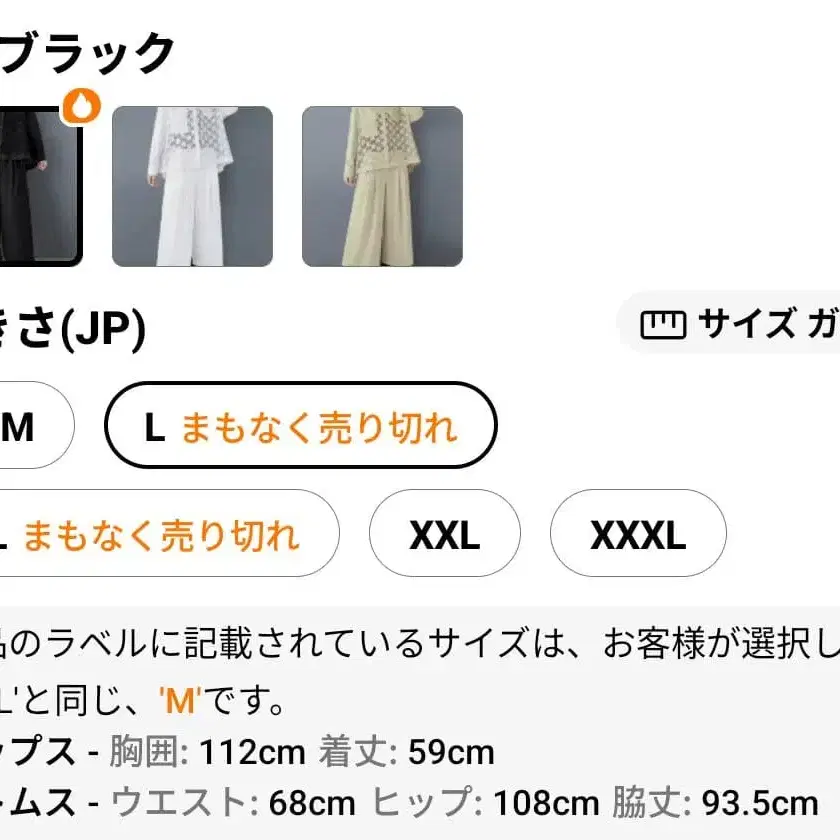The height and width of the screenshot is (840, 840).
Task: Select size M
Action: point(36,425)
